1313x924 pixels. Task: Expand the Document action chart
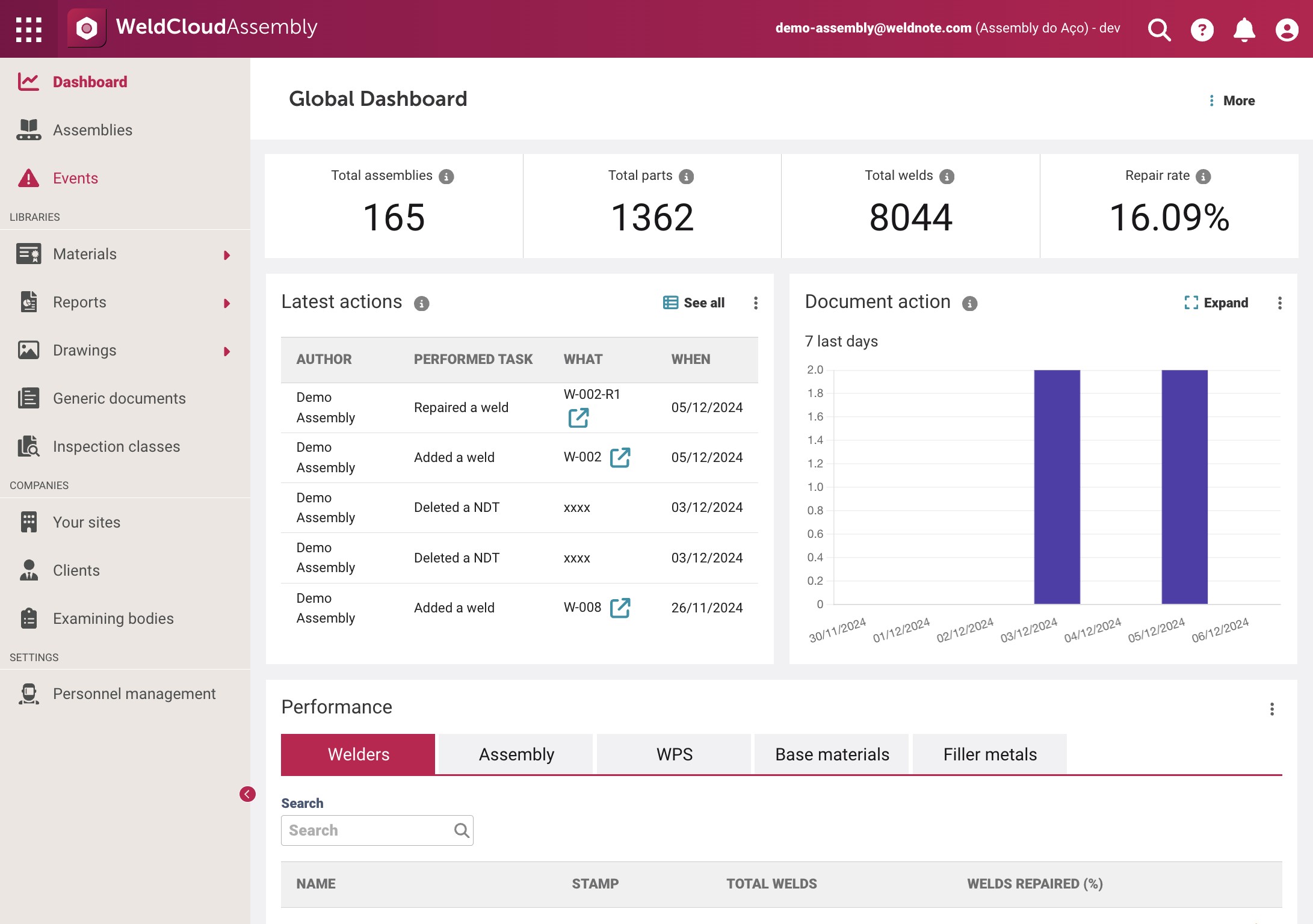click(1216, 303)
